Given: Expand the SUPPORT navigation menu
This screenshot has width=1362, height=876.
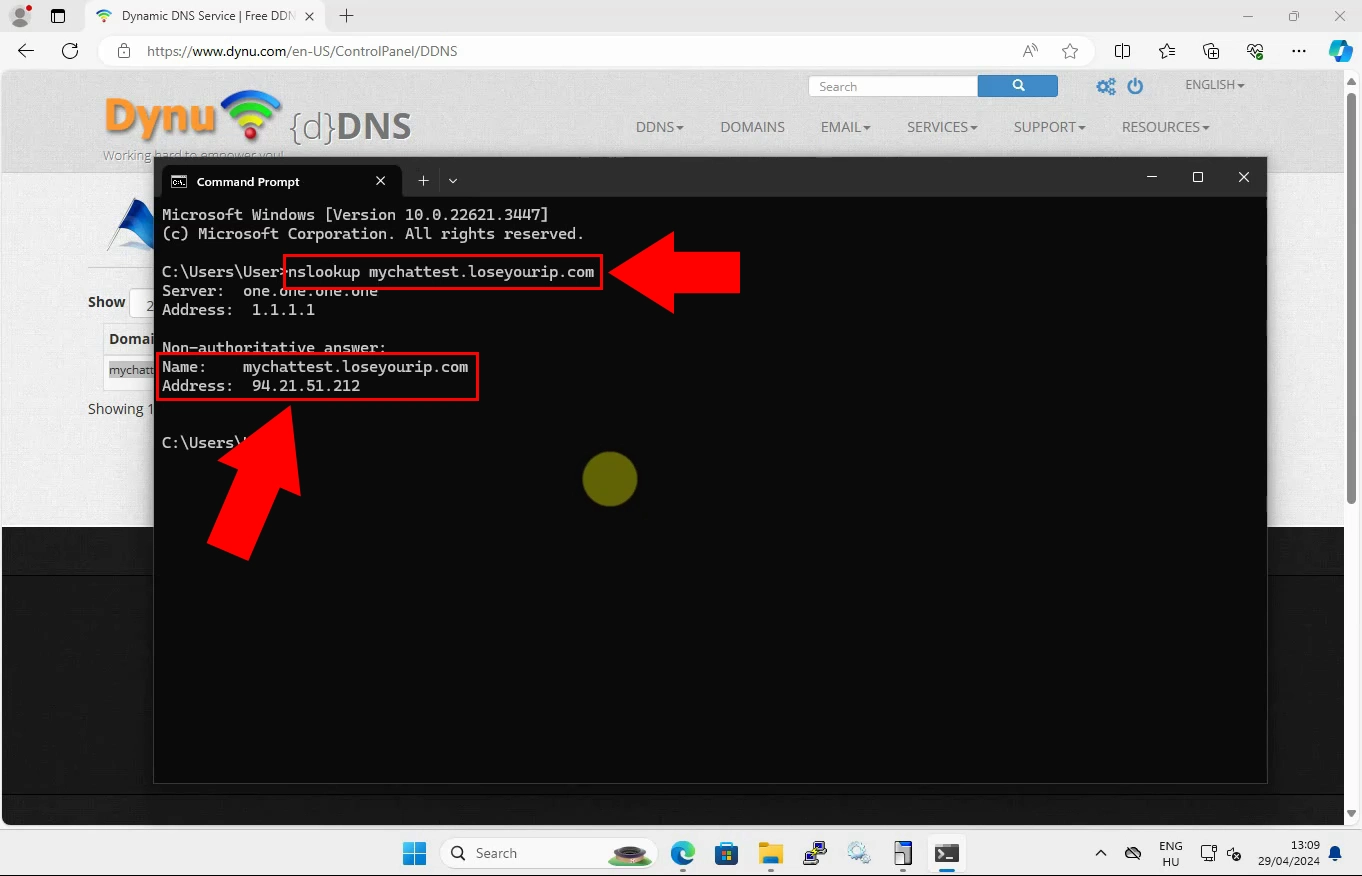Looking at the screenshot, I should coord(1050,127).
